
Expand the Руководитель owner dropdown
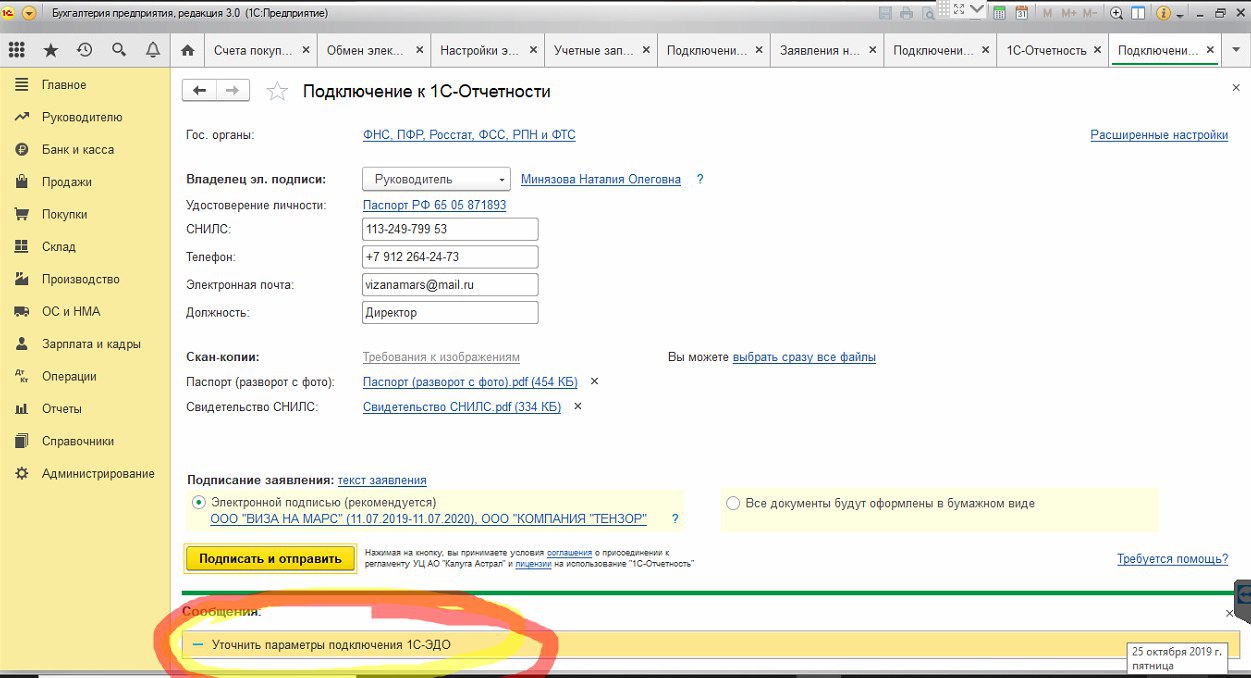(501, 180)
